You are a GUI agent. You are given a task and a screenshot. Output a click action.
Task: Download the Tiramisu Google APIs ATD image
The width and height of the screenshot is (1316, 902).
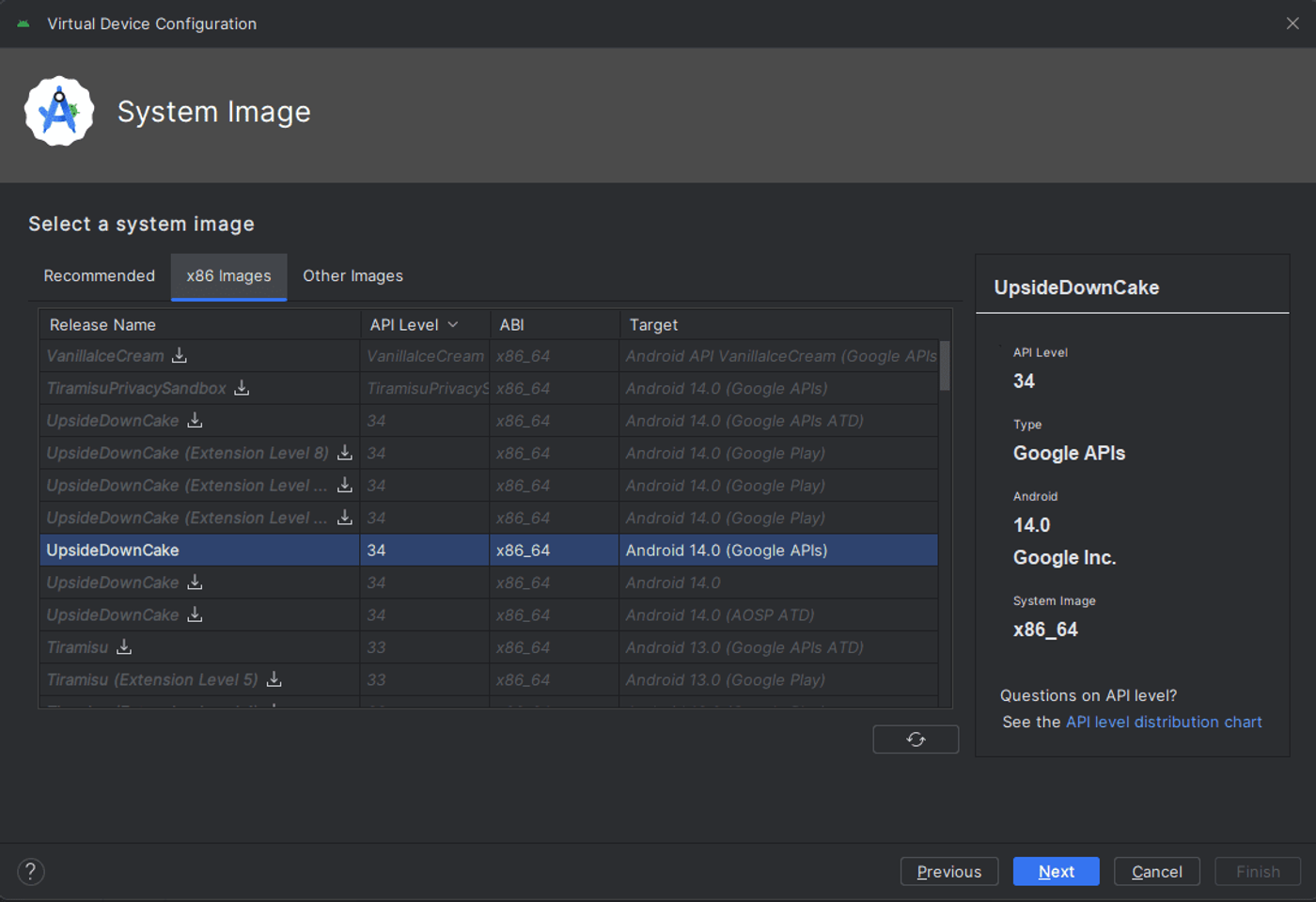coord(124,646)
